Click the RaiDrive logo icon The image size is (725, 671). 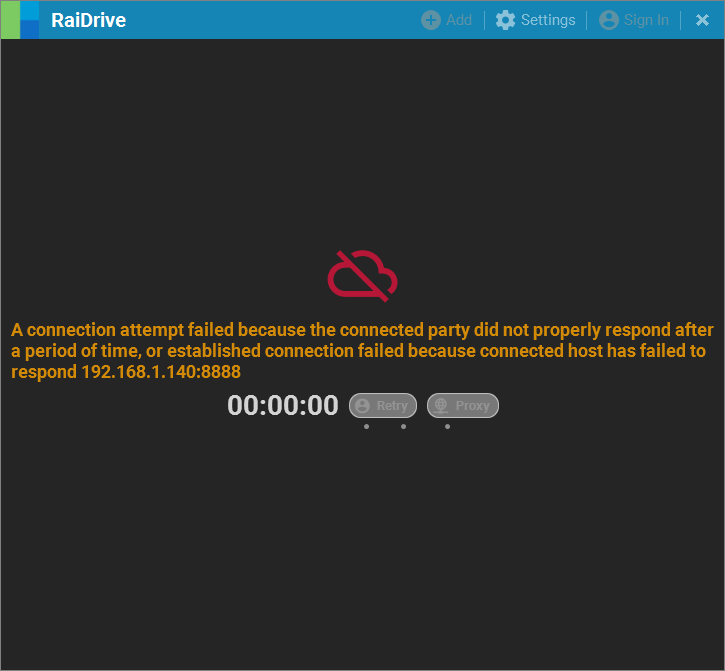[x=20, y=20]
